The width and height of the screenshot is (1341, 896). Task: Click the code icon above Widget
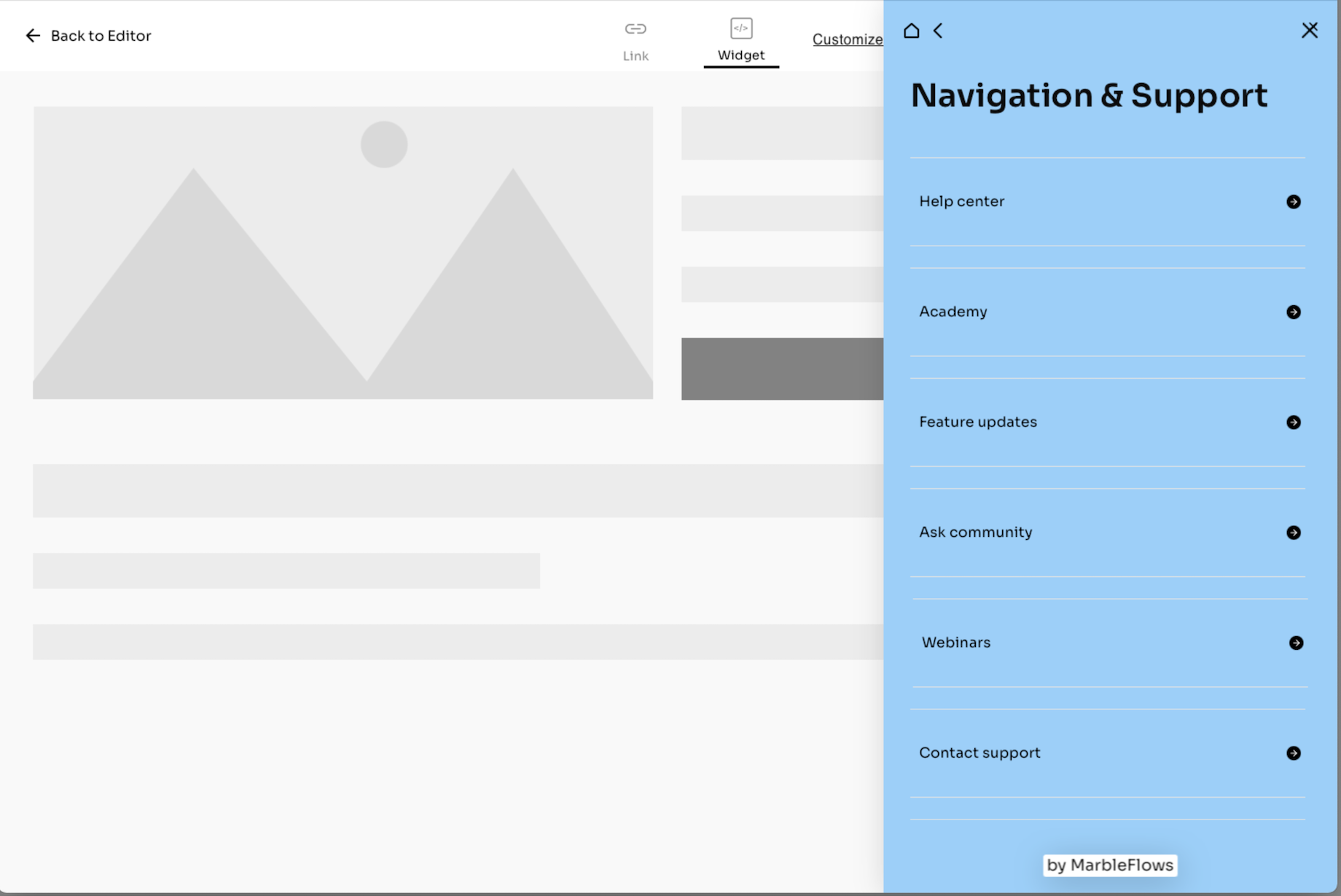click(x=740, y=28)
